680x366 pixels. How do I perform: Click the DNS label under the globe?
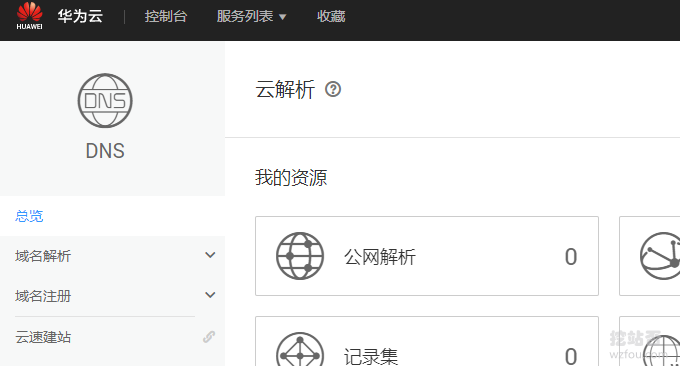pos(105,151)
